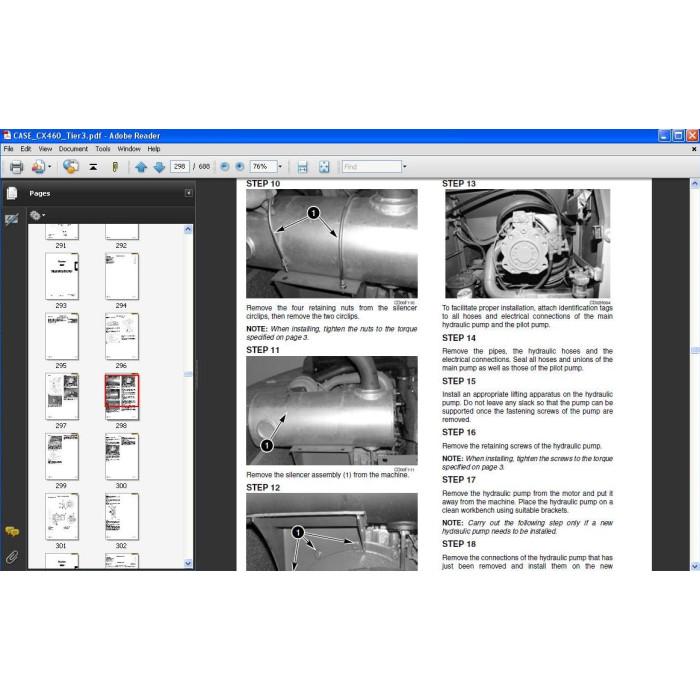The height and width of the screenshot is (700, 700).
Task: Open the Window menu
Action: point(129,149)
